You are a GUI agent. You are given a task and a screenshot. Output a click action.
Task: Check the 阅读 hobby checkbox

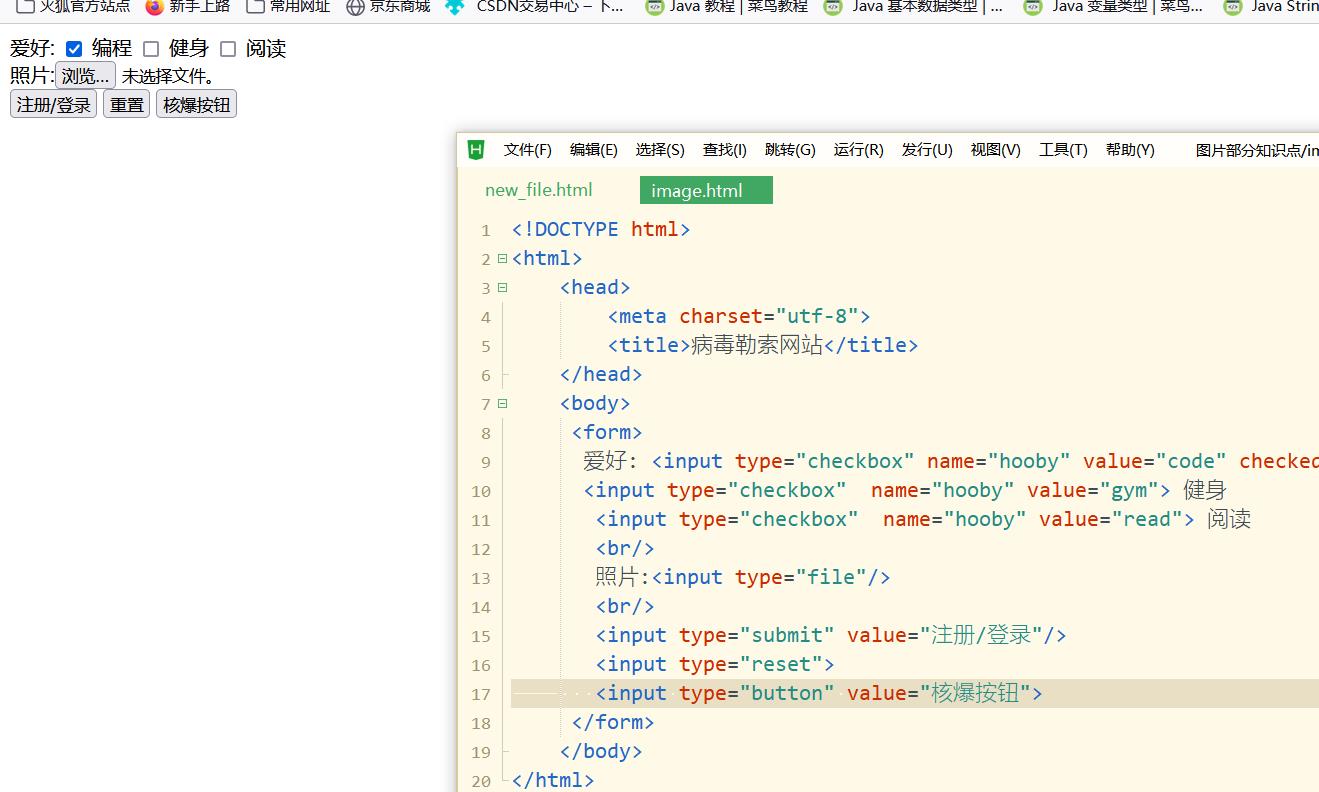point(228,49)
